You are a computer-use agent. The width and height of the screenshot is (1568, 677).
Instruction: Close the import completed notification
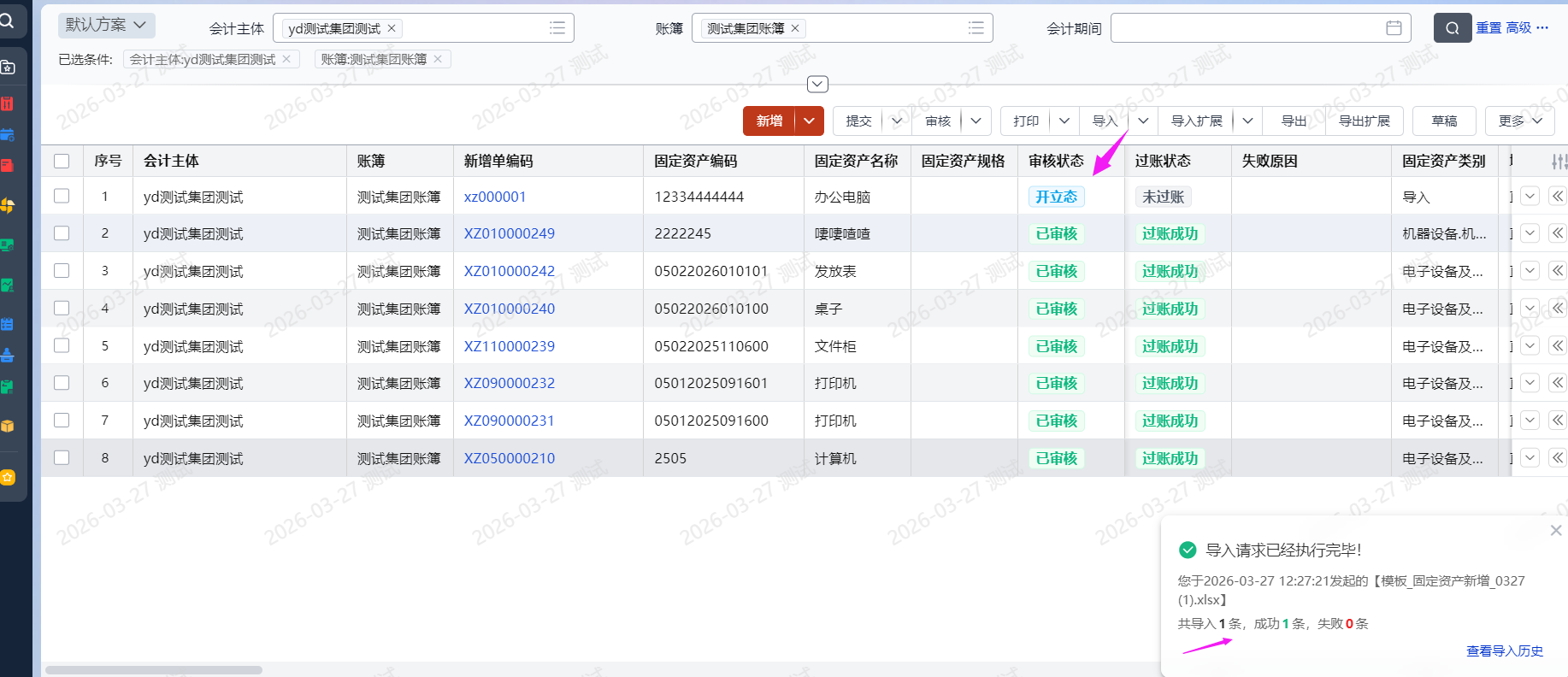[1556, 531]
